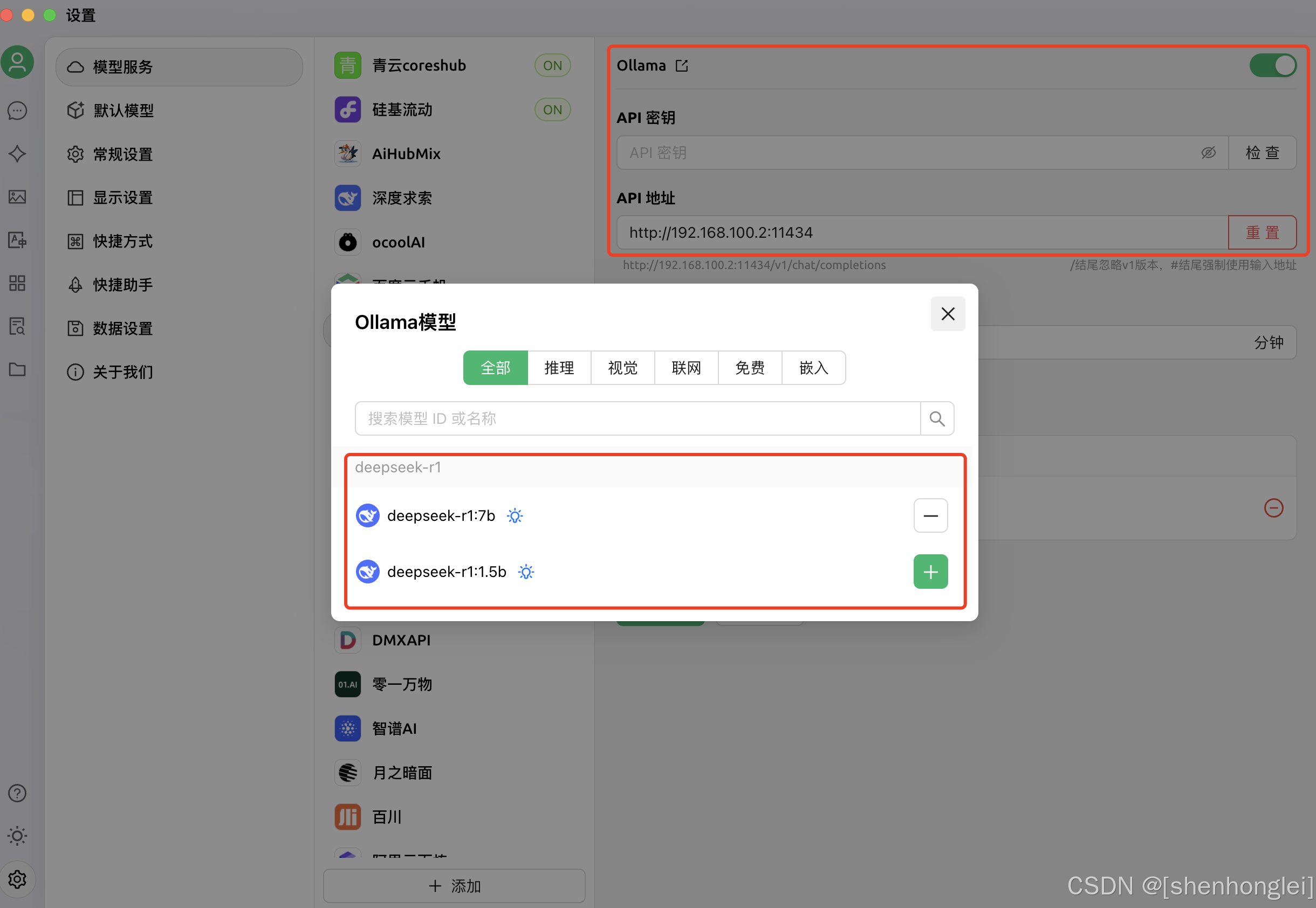This screenshot has width=1316, height=908.
Task: Add deepseek-r1:1.5b with plus button
Action: tap(930, 571)
